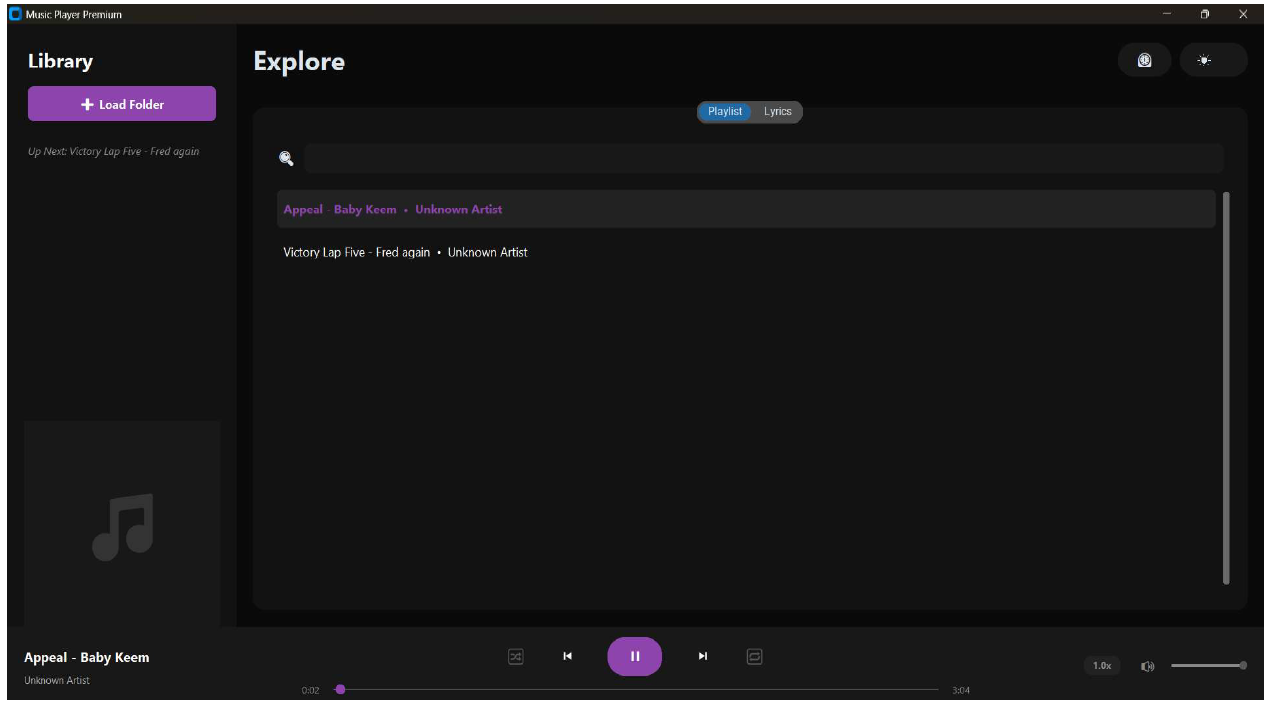Click the Music Player Premium title bar icon

[15, 14]
